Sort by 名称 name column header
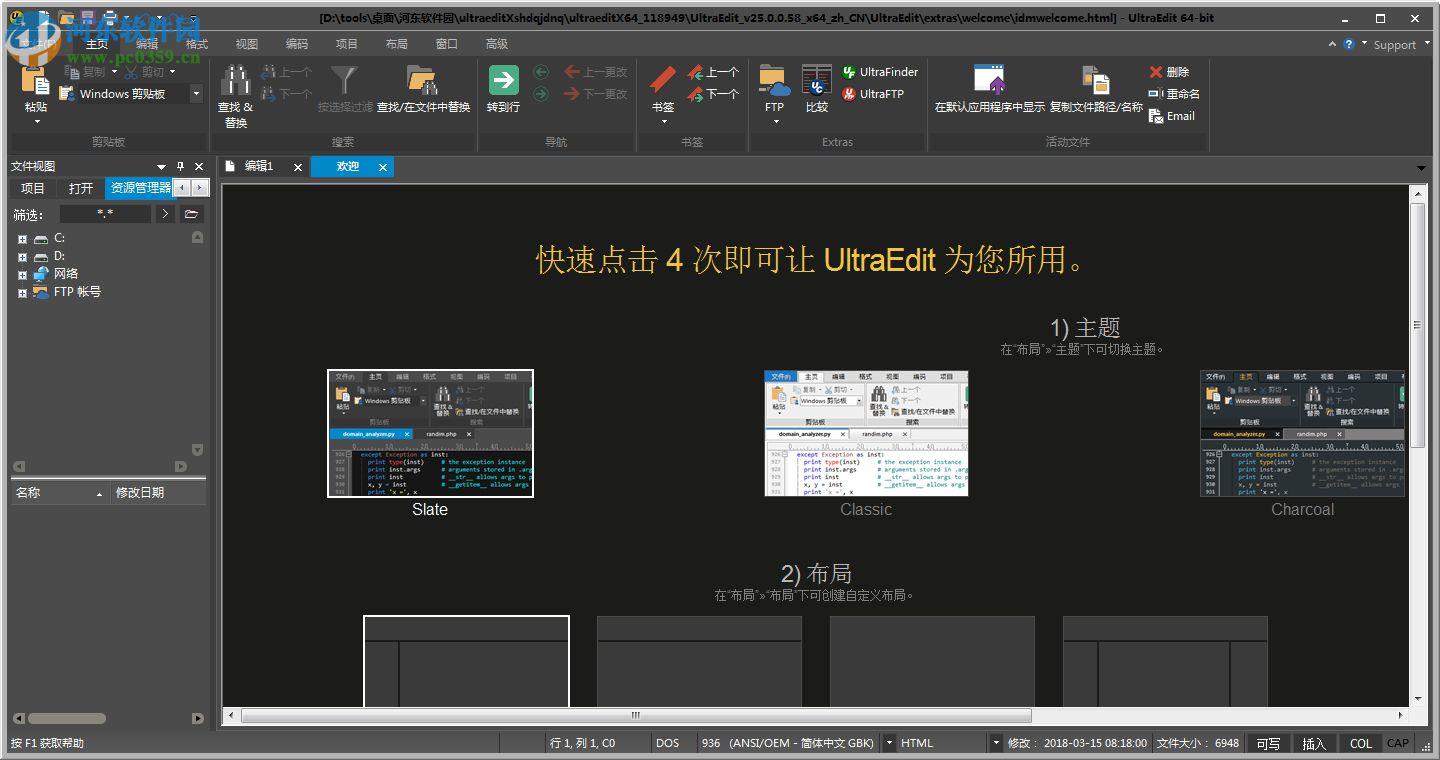 [59, 493]
